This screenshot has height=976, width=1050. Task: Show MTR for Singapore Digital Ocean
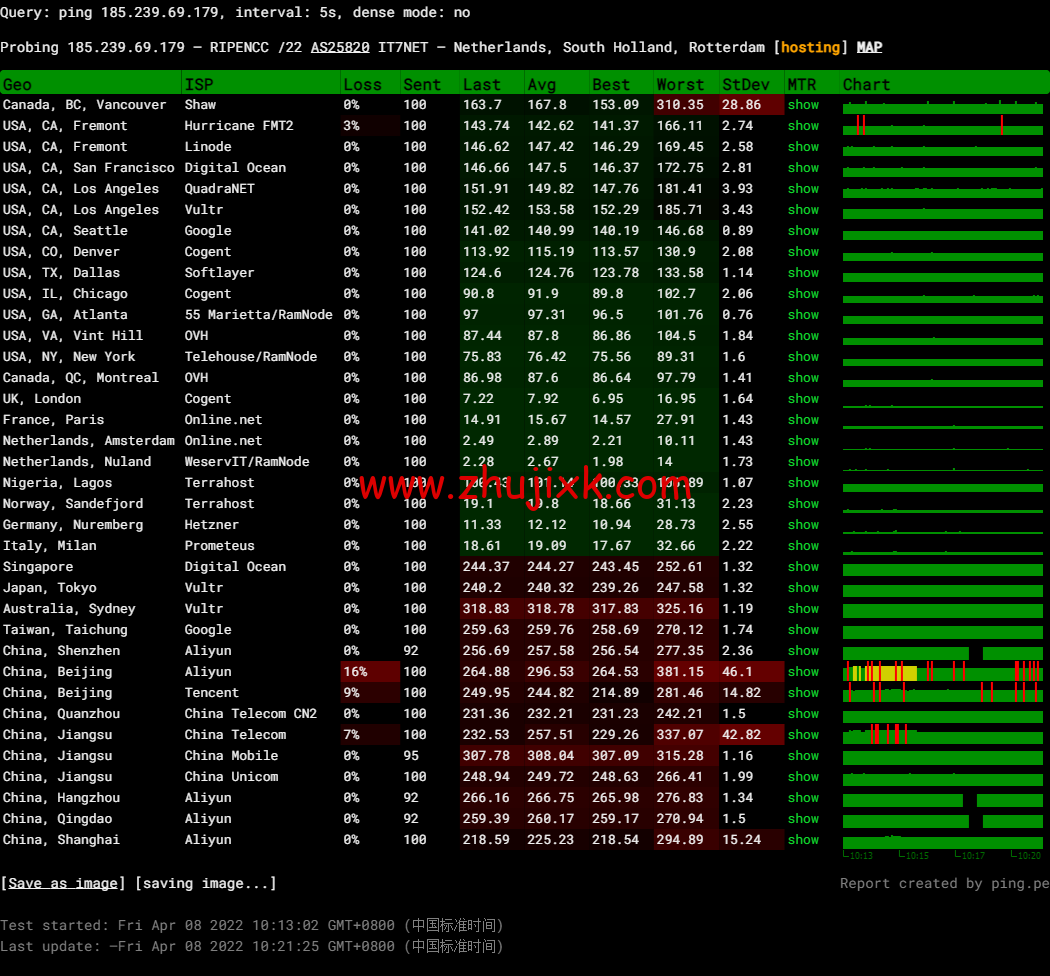click(802, 567)
